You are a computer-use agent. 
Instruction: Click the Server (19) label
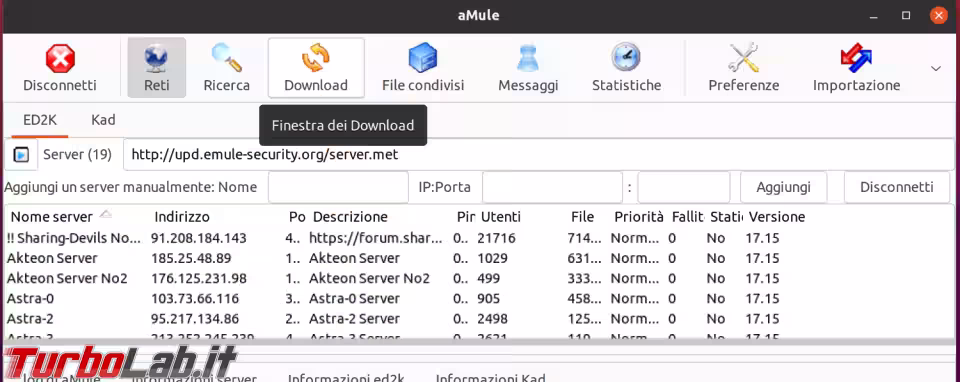click(77, 155)
